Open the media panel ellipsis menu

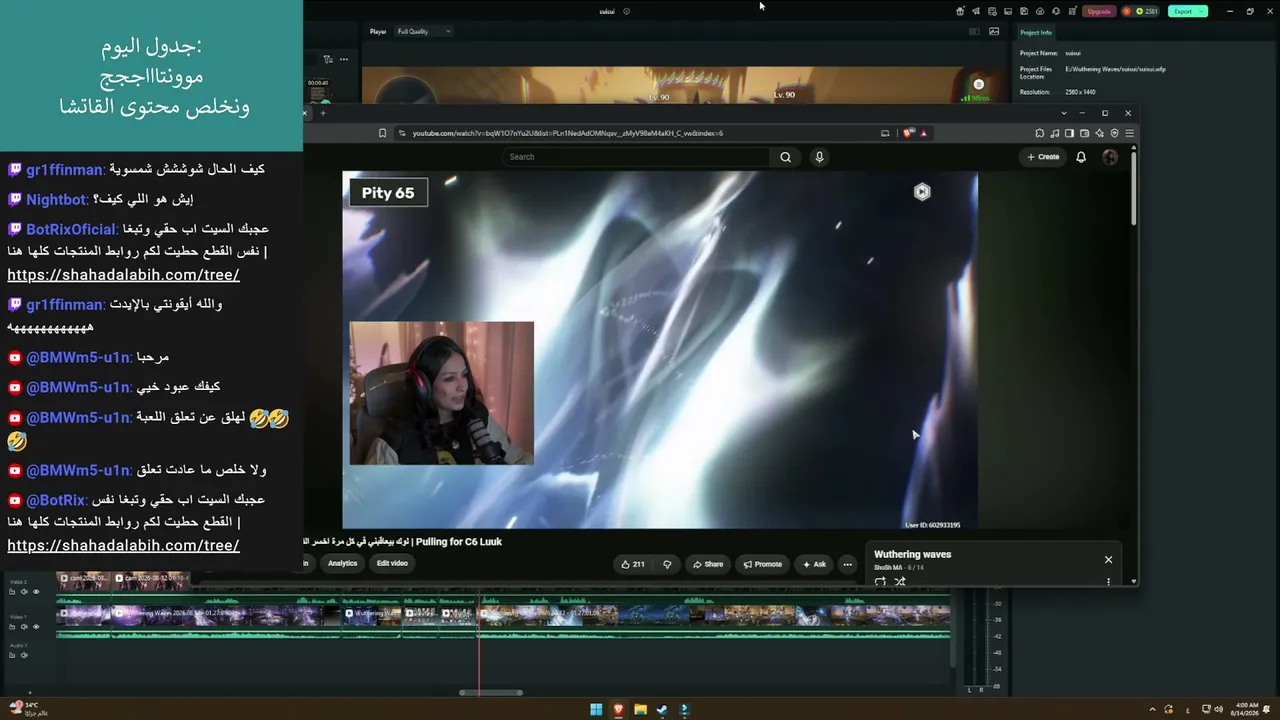click(343, 59)
